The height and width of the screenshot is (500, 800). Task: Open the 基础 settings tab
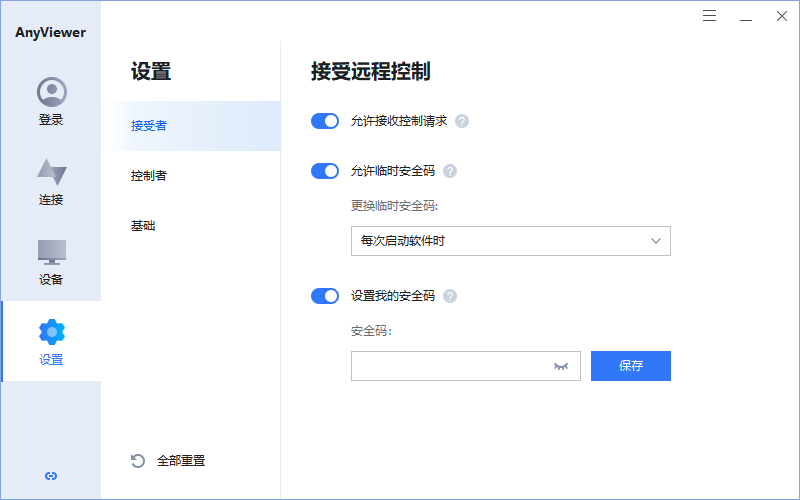pyautogui.click(x=143, y=226)
